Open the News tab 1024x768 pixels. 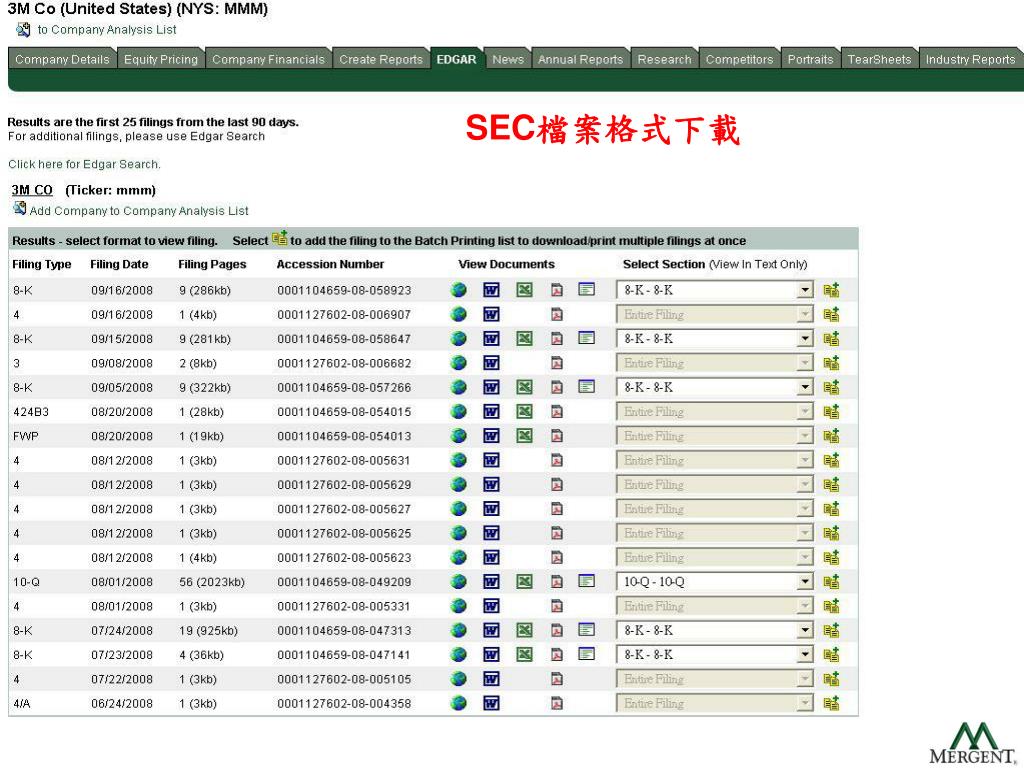click(x=508, y=59)
